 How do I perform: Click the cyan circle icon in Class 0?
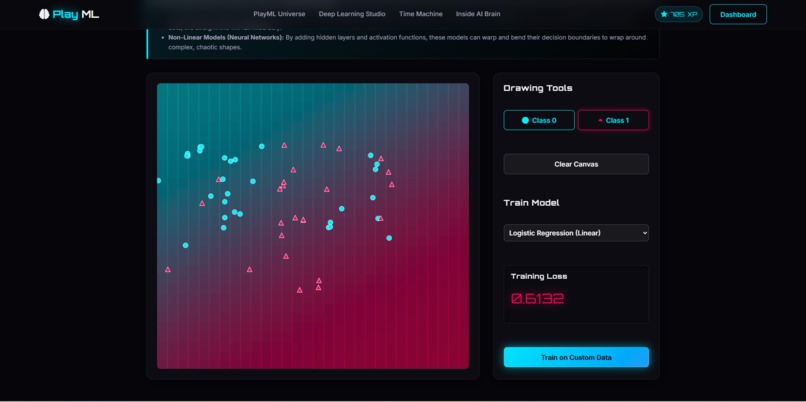click(525, 120)
